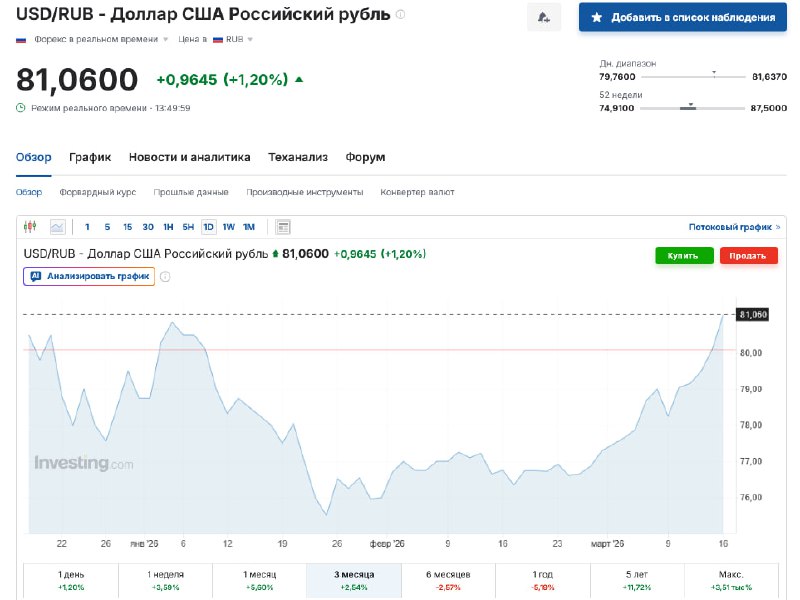Image resolution: width=800 pixels, height=600 pixels.
Task: Select the candlestick chart type icon
Action: [x=30, y=227]
